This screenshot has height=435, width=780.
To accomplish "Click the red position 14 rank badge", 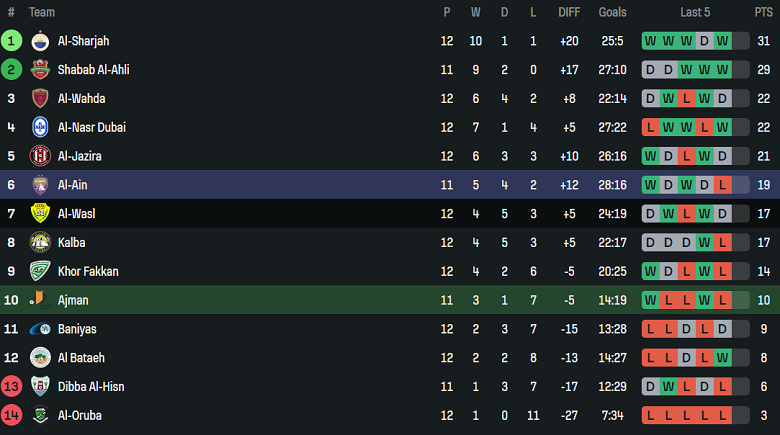I will [11, 415].
